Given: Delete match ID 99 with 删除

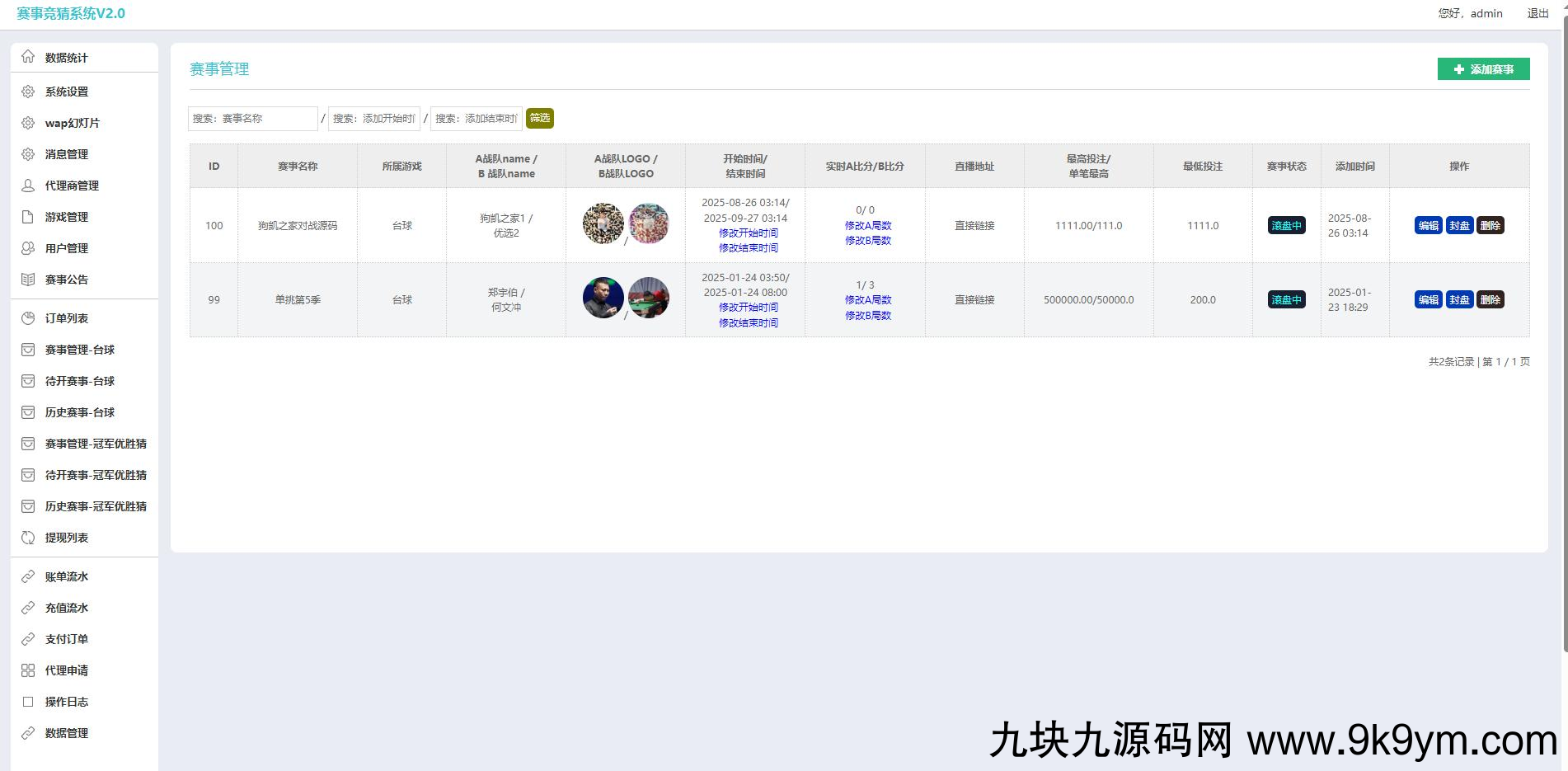Looking at the screenshot, I should (1490, 300).
